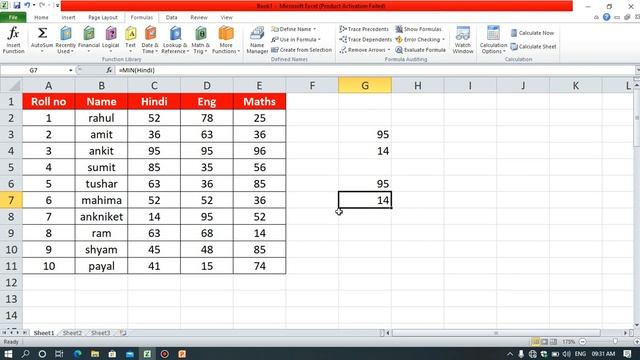The width and height of the screenshot is (640, 360).
Task: Click Trace Dependents
Action: (365, 40)
